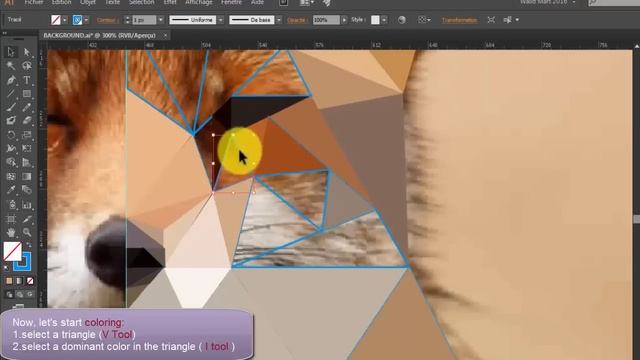The height and width of the screenshot is (360, 640).
Task: Select the Lasso tool
Action: (x=27, y=66)
